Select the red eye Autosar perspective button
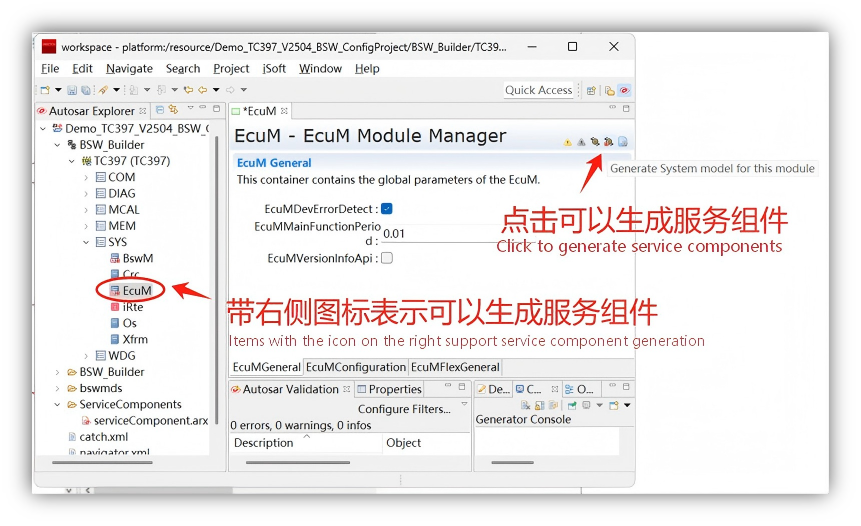This screenshot has width=861, height=526. pos(624,91)
